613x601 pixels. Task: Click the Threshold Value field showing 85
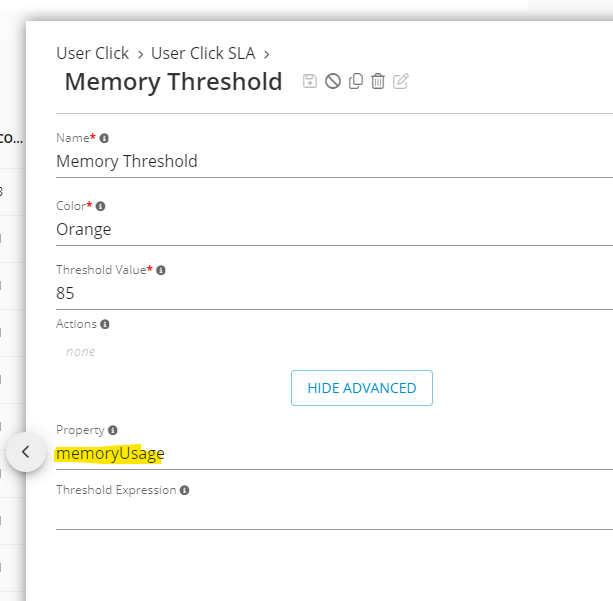click(330, 293)
